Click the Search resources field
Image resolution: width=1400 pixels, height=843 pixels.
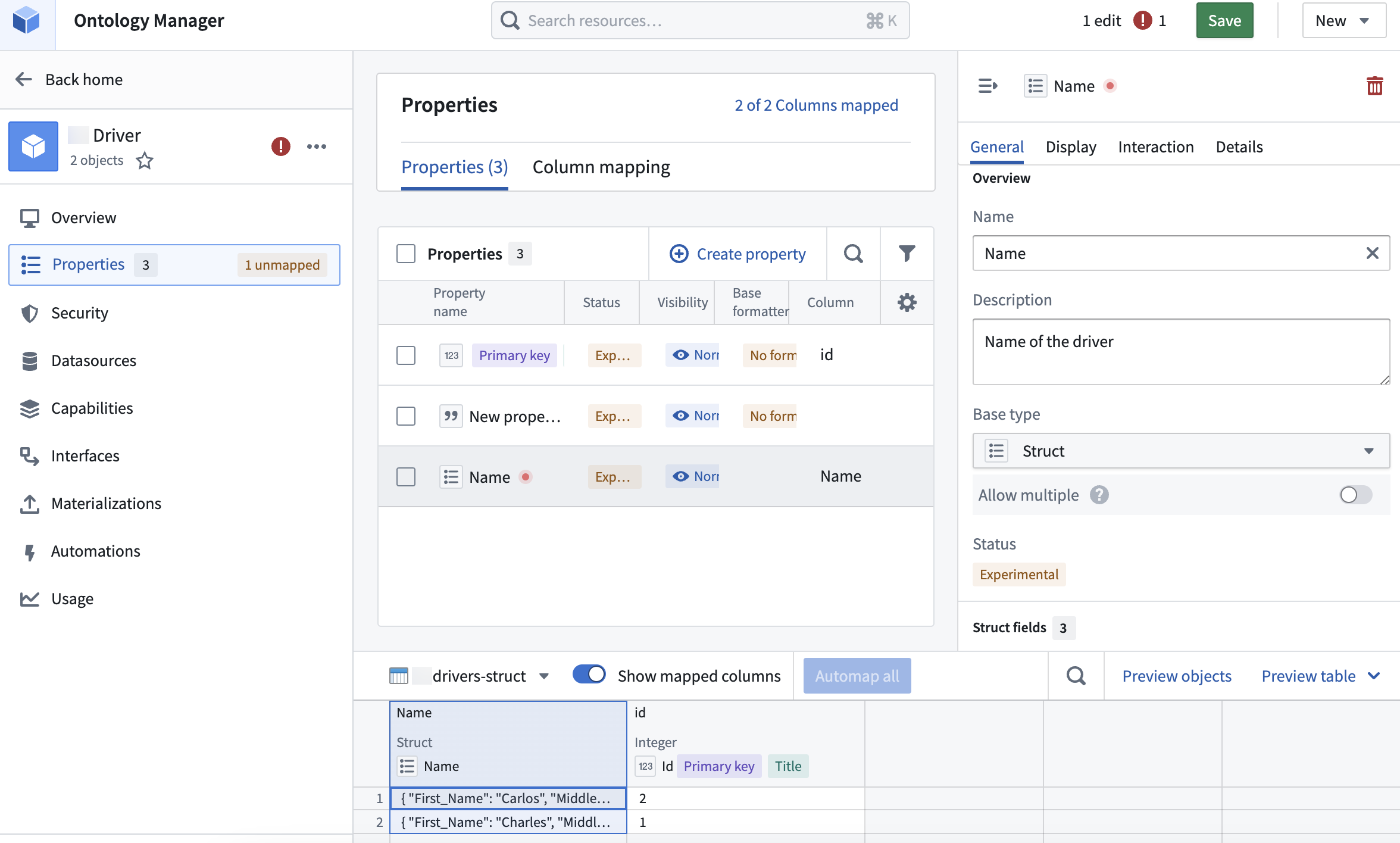click(700, 21)
